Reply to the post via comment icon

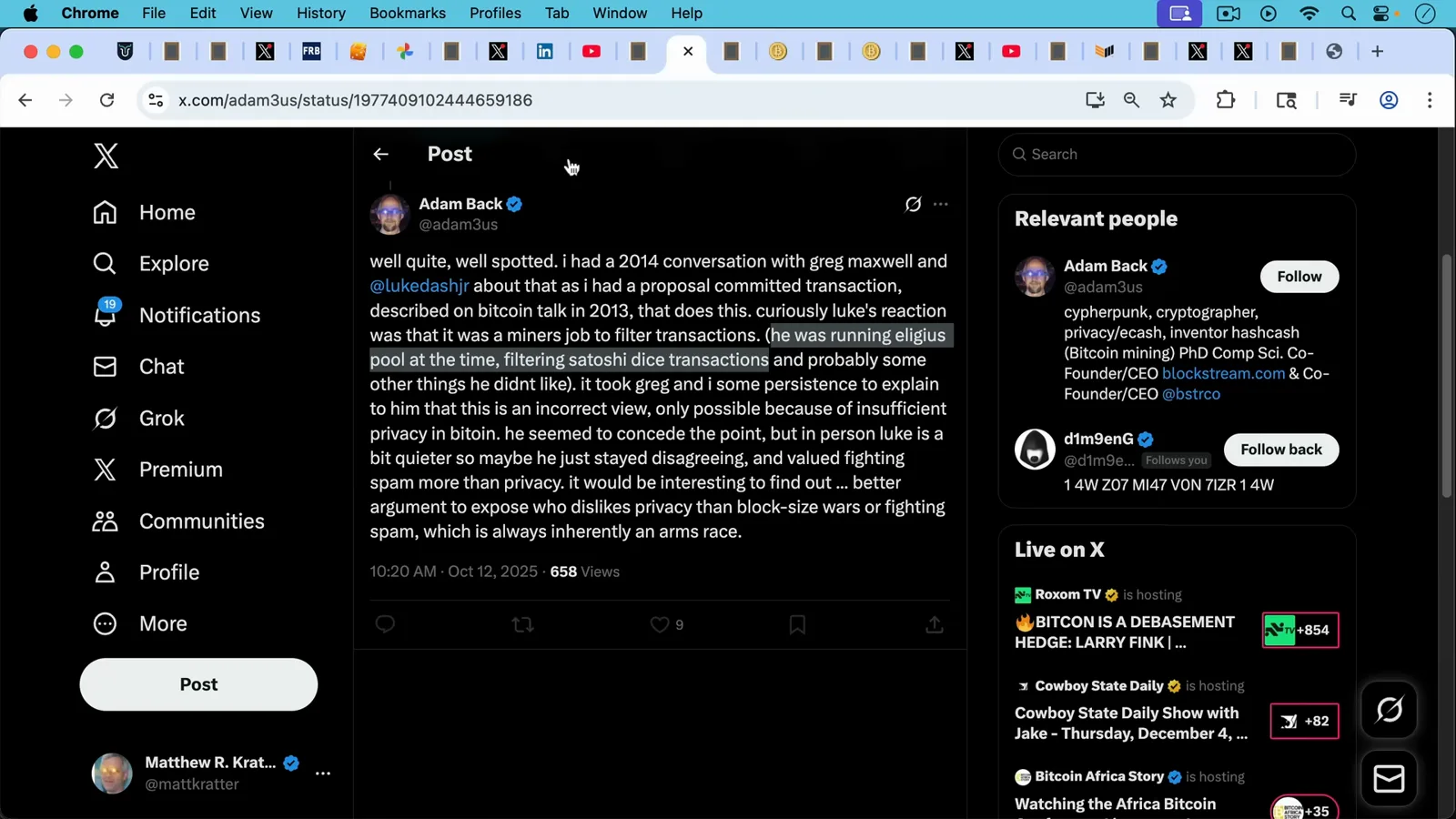click(385, 624)
